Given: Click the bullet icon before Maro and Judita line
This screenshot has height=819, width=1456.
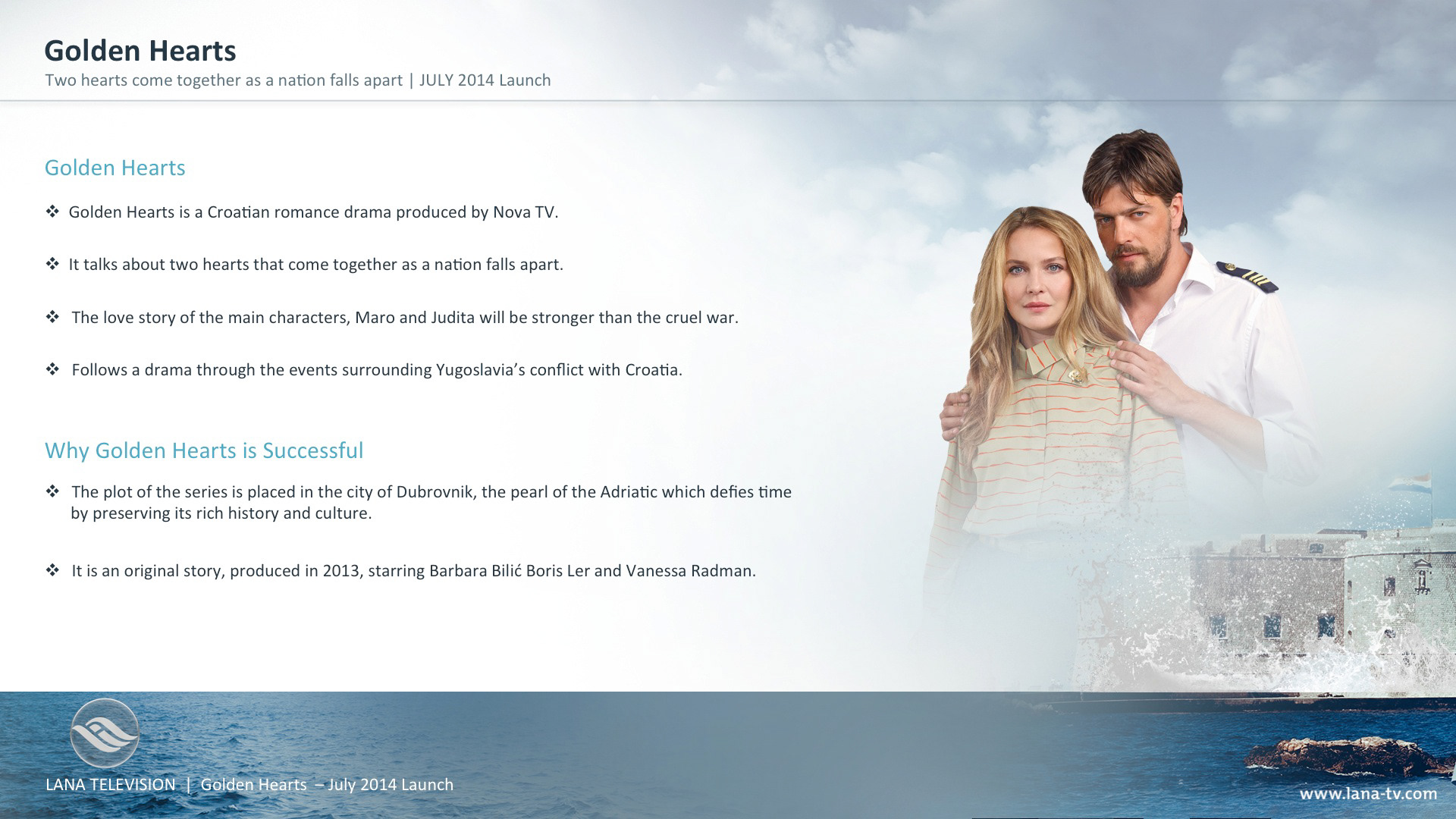Looking at the screenshot, I should click(x=52, y=317).
